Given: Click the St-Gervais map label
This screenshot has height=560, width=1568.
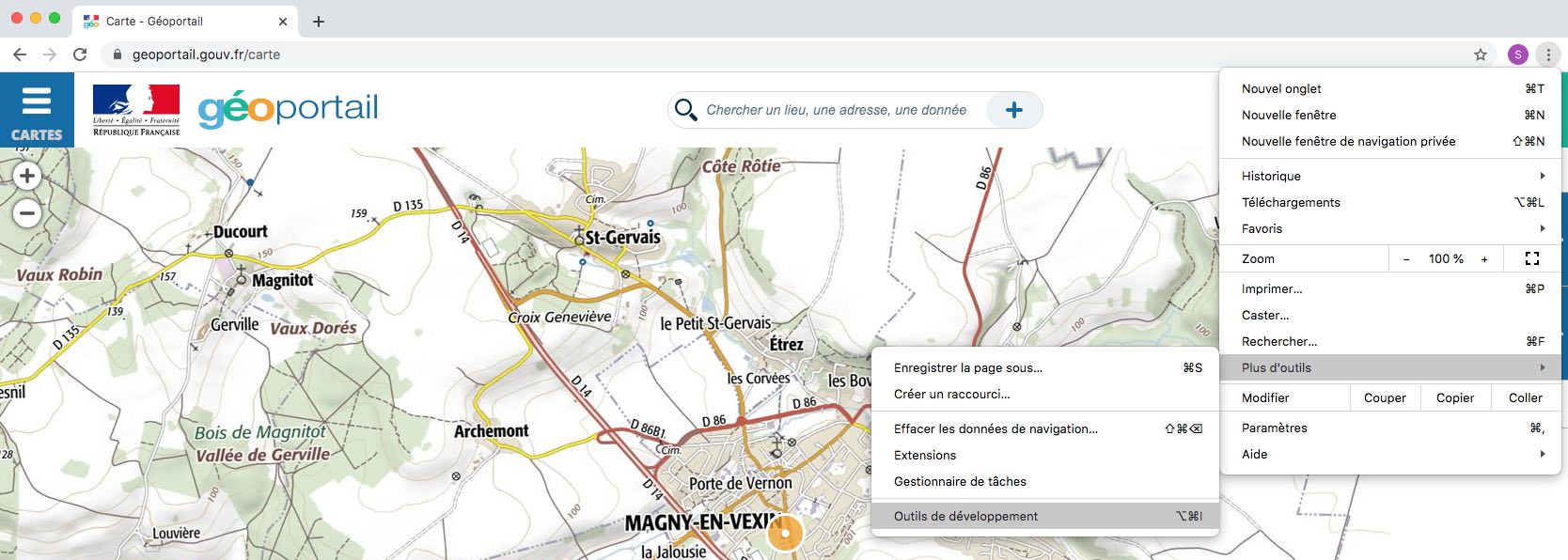Looking at the screenshot, I should tap(622, 238).
